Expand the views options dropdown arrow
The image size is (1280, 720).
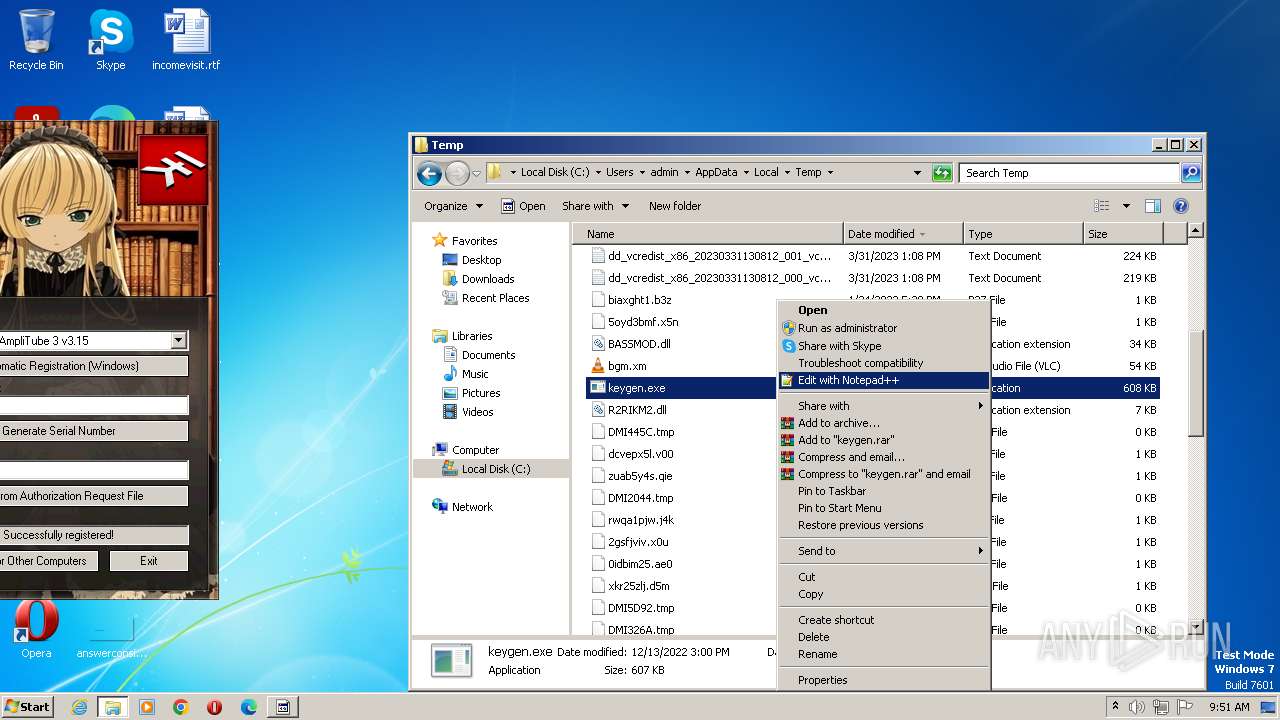pos(1125,206)
